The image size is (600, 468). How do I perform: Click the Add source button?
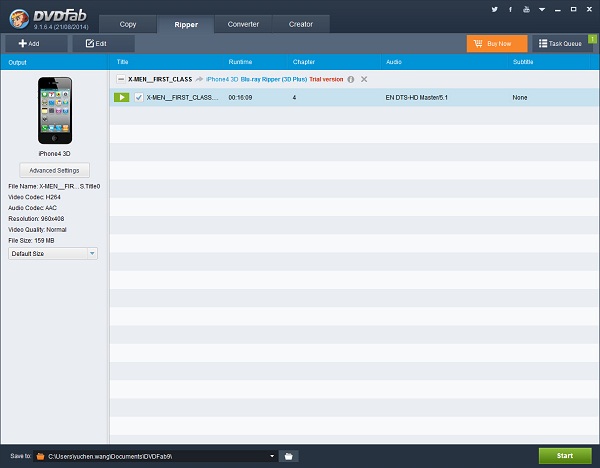[36, 44]
